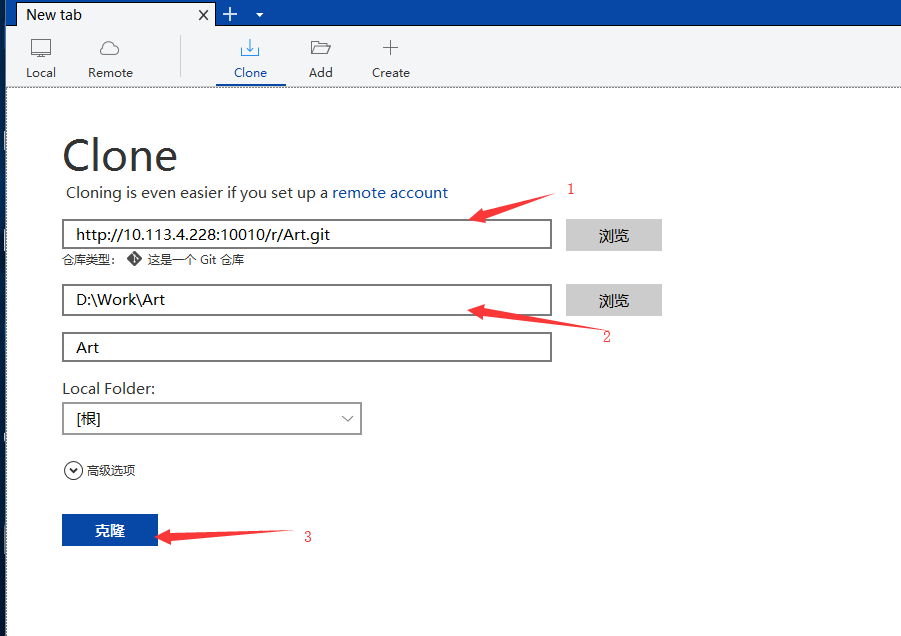
Task: Focus the repository URL field
Action: click(x=307, y=234)
